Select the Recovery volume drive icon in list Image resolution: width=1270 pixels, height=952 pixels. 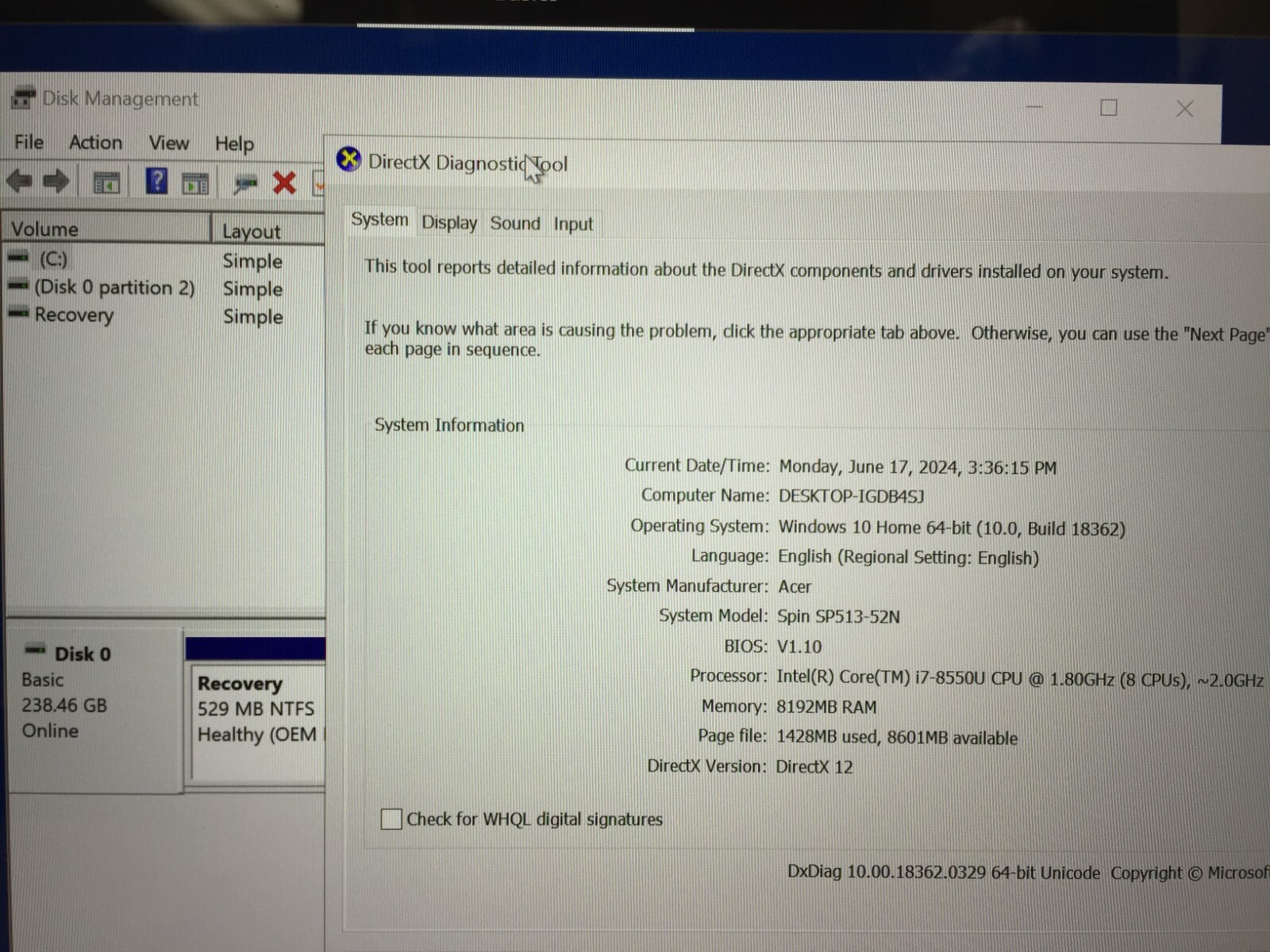click(x=18, y=313)
